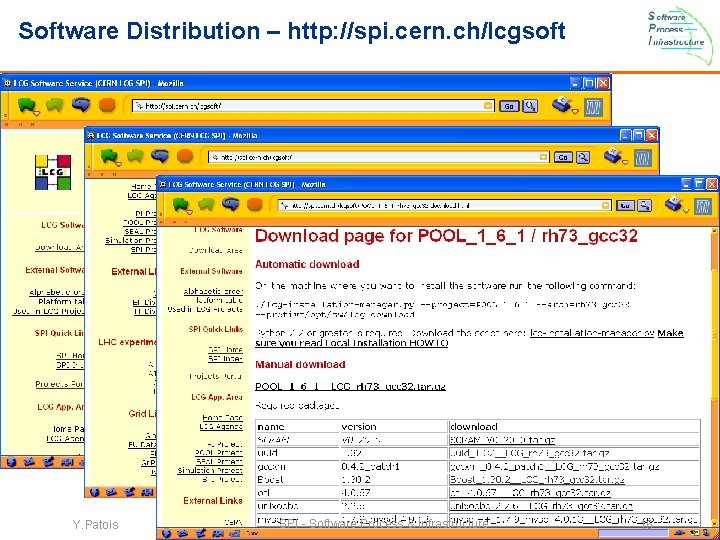Open print options arrow in rearmost window

coord(574,112)
